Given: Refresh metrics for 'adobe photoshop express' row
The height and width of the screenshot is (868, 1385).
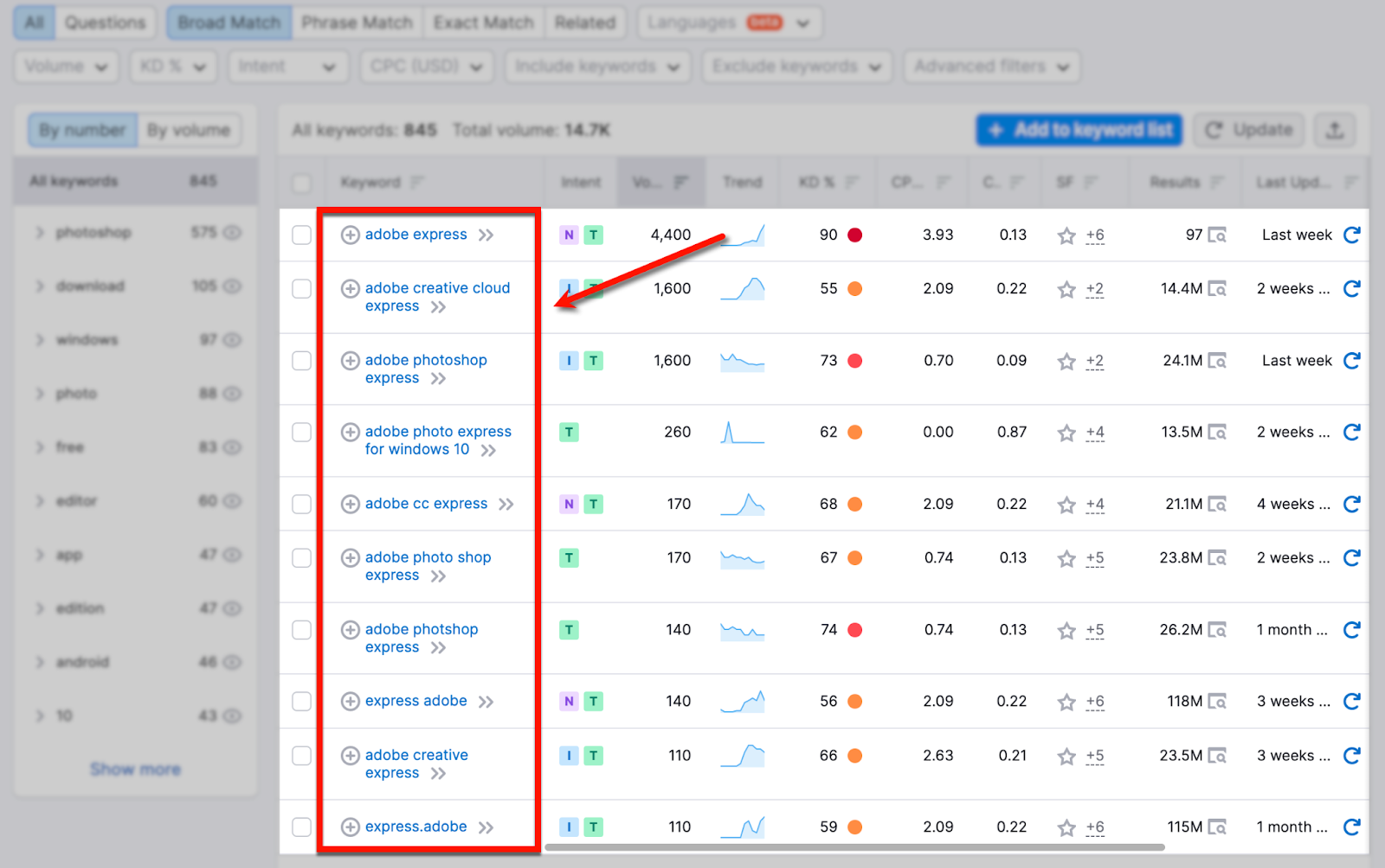Looking at the screenshot, I should (1351, 360).
